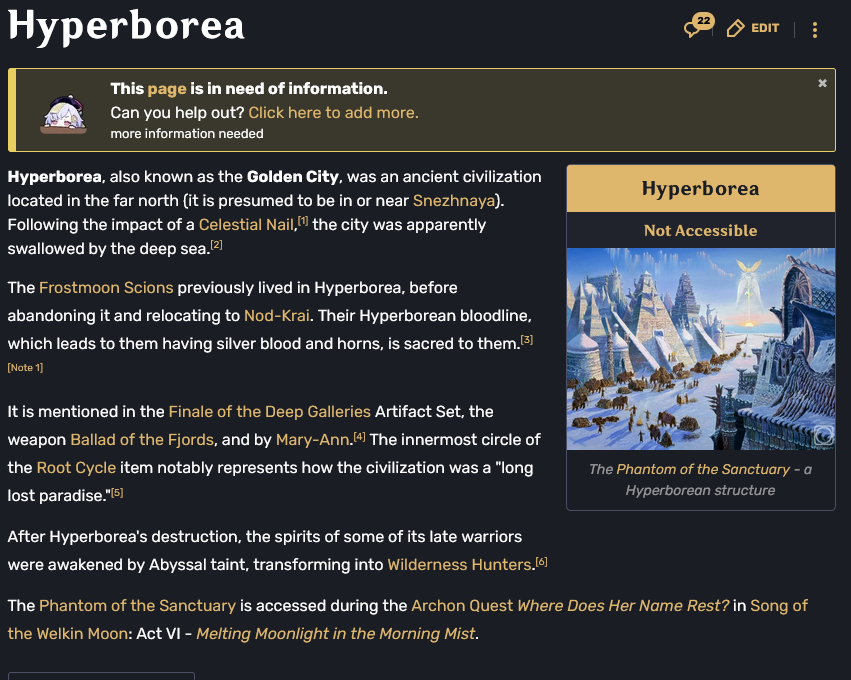Dismiss the information-needed notice banner
Viewport: 851px width, 680px height.
click(x=822, y=83)
